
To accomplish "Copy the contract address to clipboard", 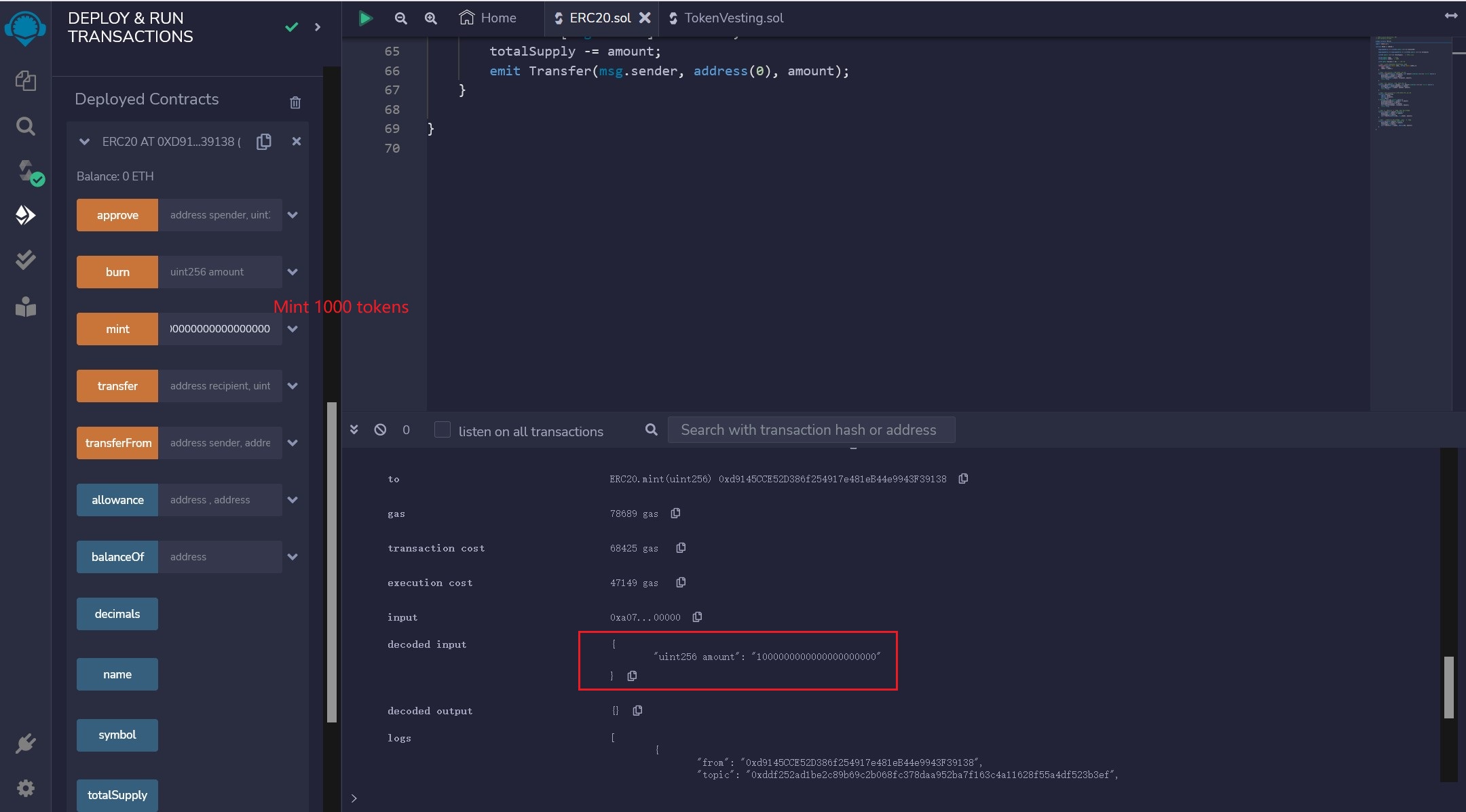I will (263, 141).
